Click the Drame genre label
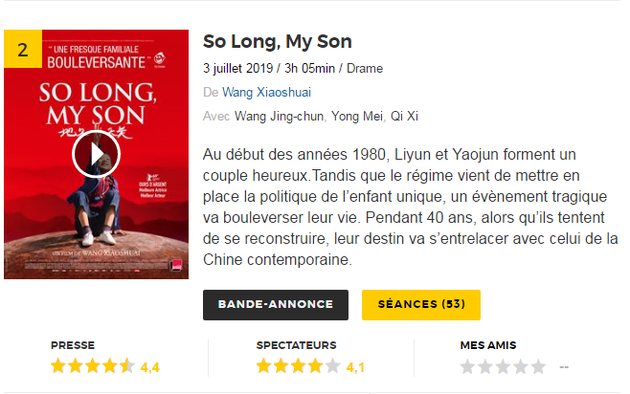 click(365, 68)
